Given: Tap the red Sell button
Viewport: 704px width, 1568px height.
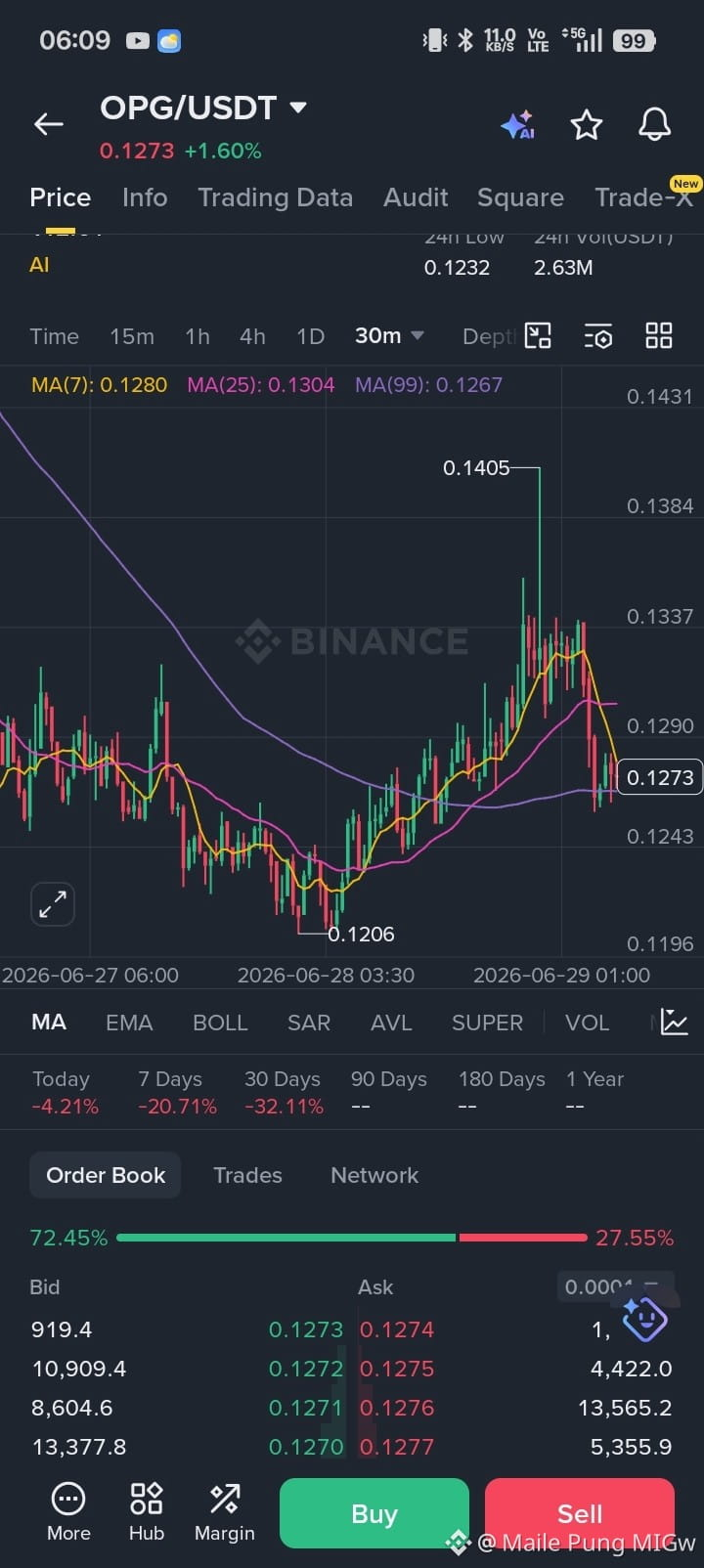Looking at the screenshot, I should [x=580, y=1513].
